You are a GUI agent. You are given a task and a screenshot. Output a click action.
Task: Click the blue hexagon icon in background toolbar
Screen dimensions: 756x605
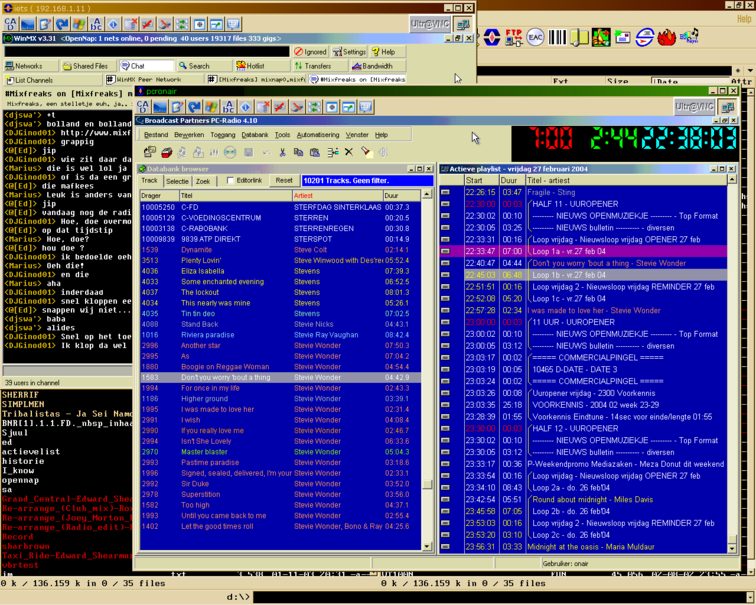coord(492,37)
